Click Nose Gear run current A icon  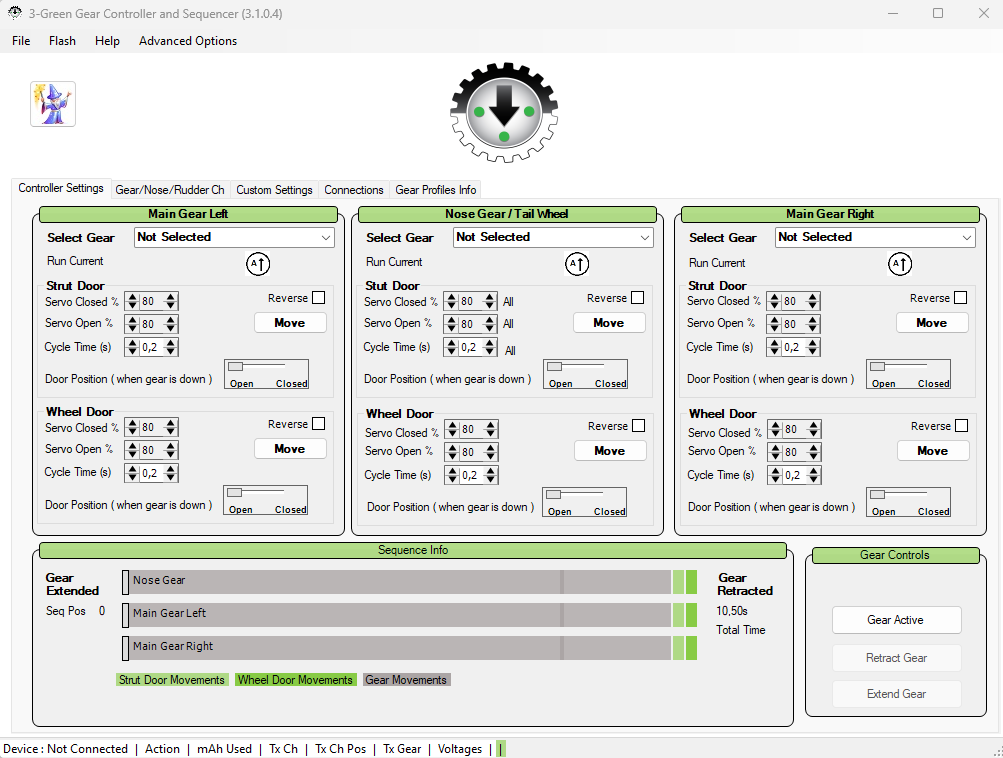pyautogui.click(x=577, y=264)
